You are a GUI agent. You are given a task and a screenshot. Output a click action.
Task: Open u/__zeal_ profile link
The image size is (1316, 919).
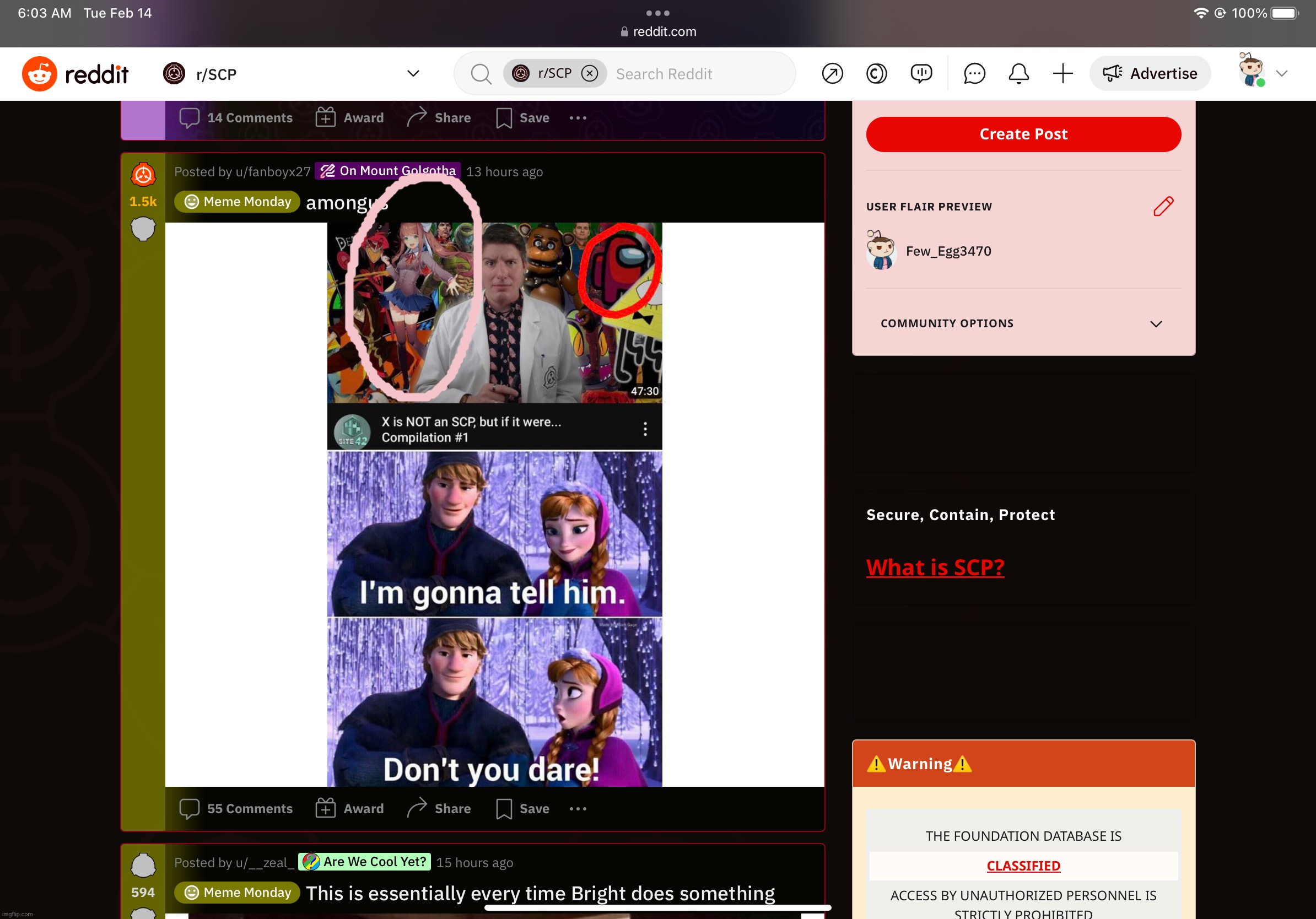[265, 863]
